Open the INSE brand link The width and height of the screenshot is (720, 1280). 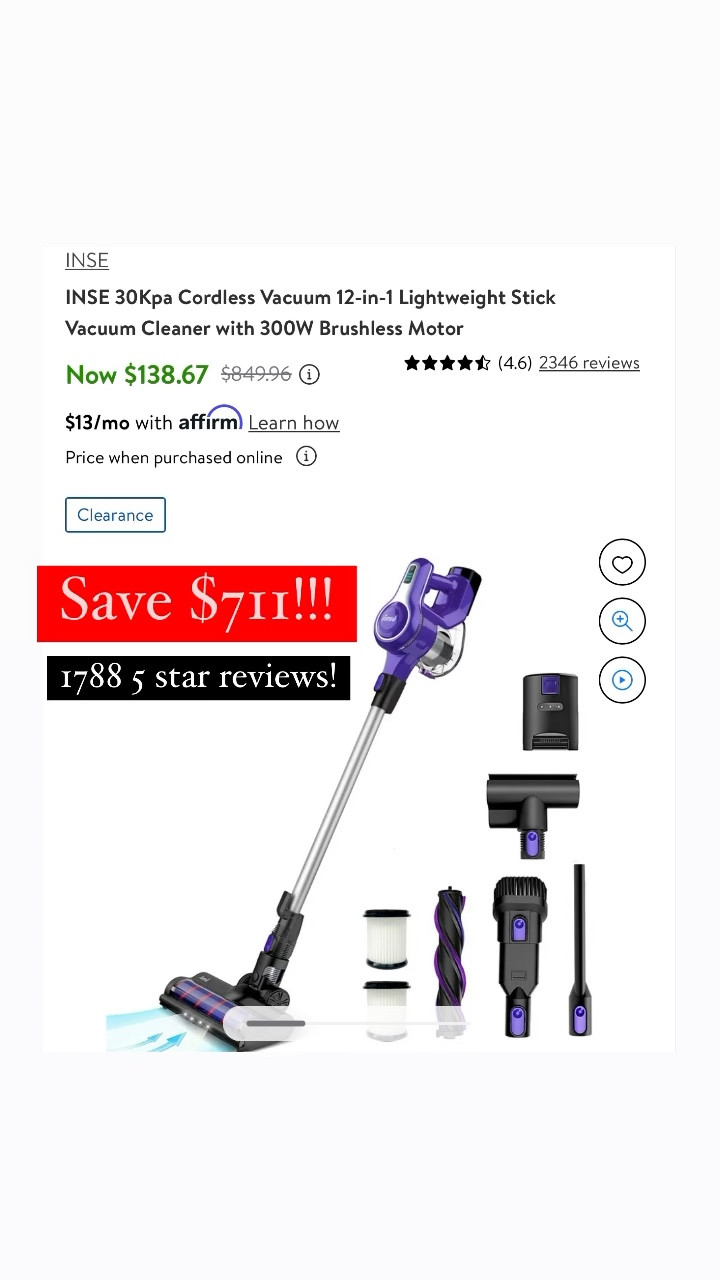87,260
